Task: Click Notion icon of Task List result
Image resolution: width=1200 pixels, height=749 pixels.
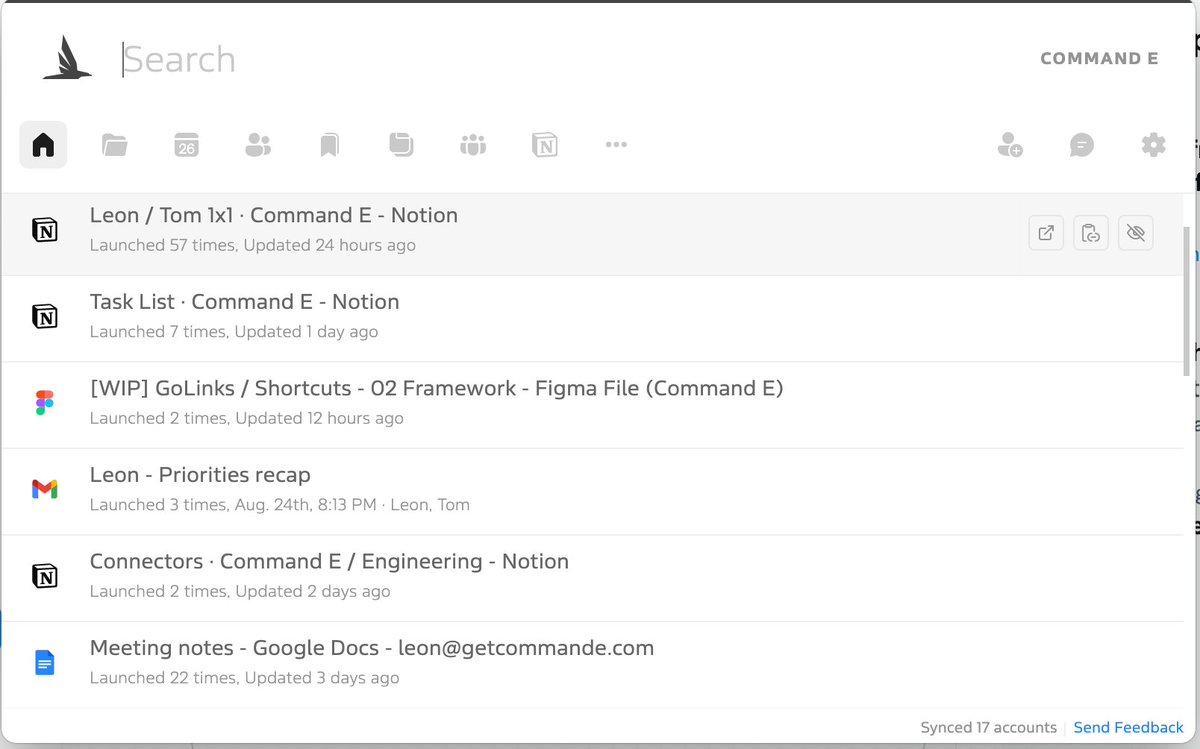Action: coord(44,317)
